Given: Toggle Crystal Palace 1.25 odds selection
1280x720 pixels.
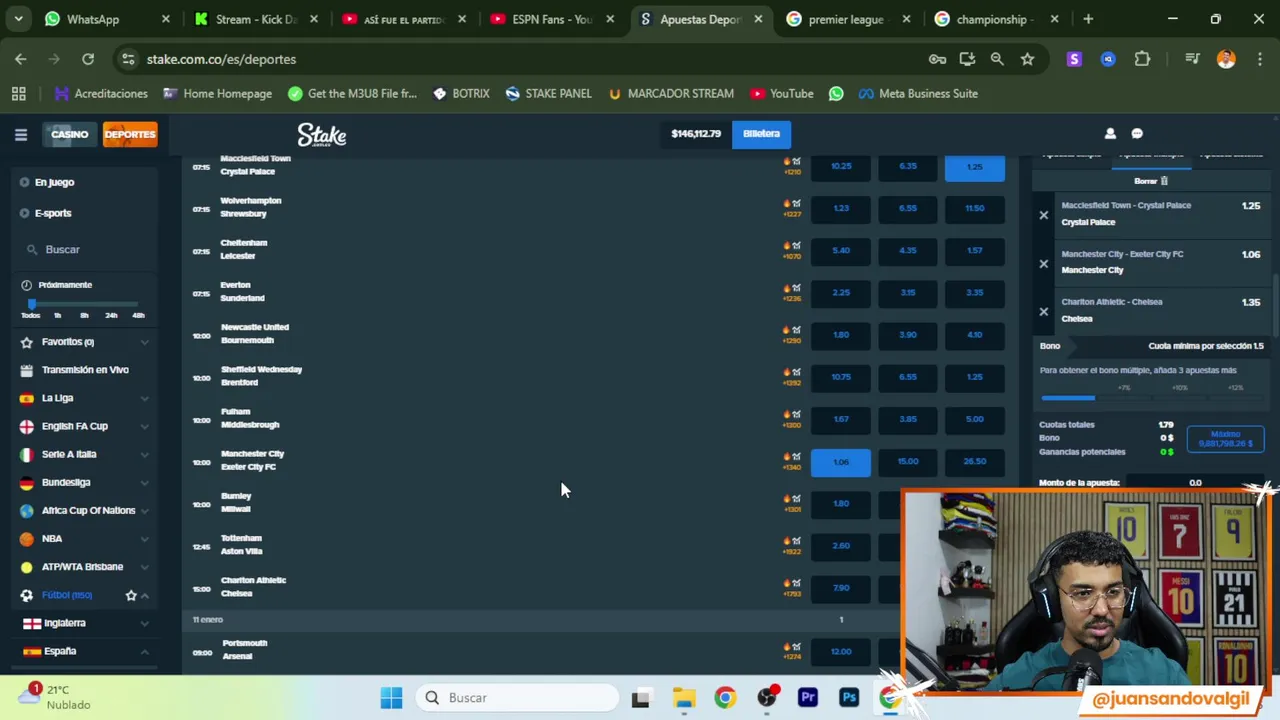Looking at the screenshot, I should coord(974,167).
